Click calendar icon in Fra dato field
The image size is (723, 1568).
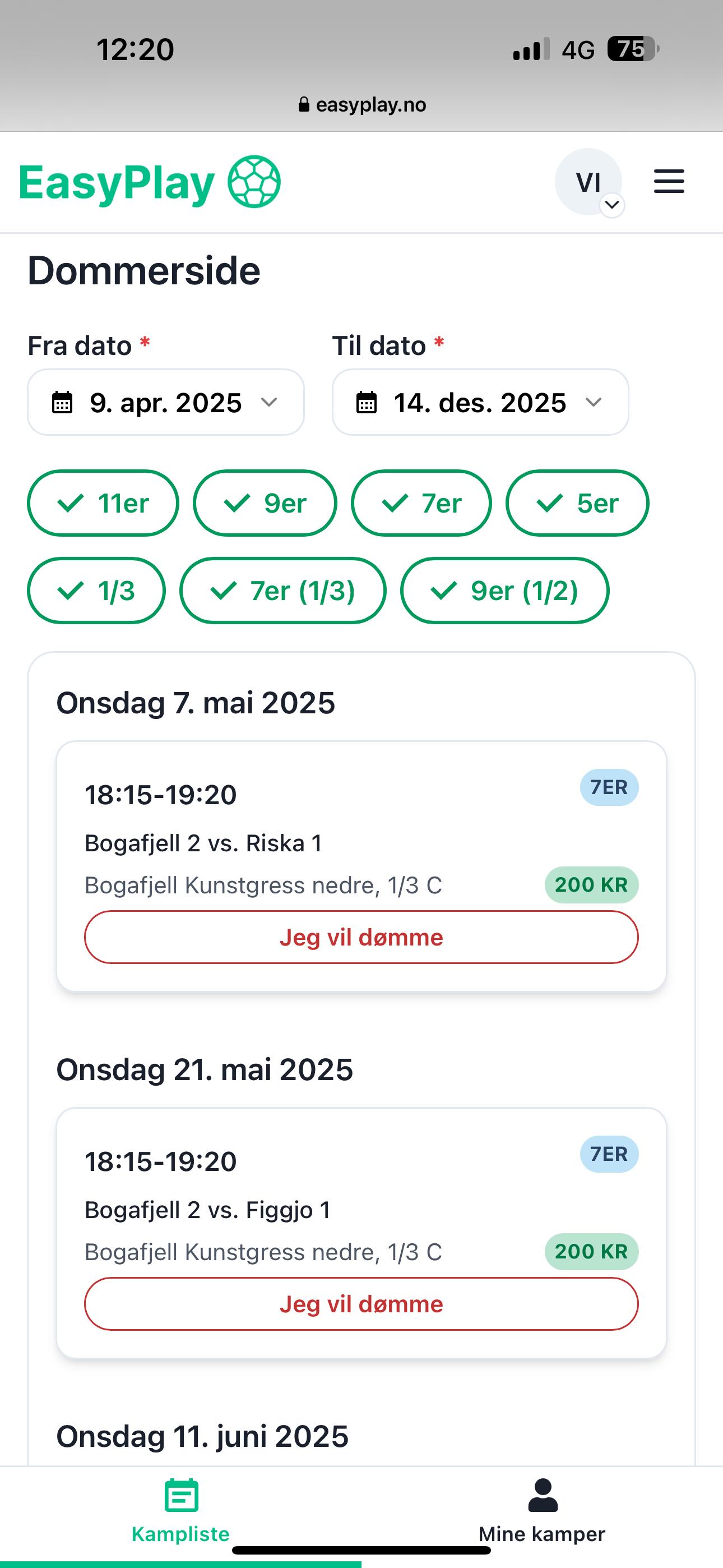62,403
